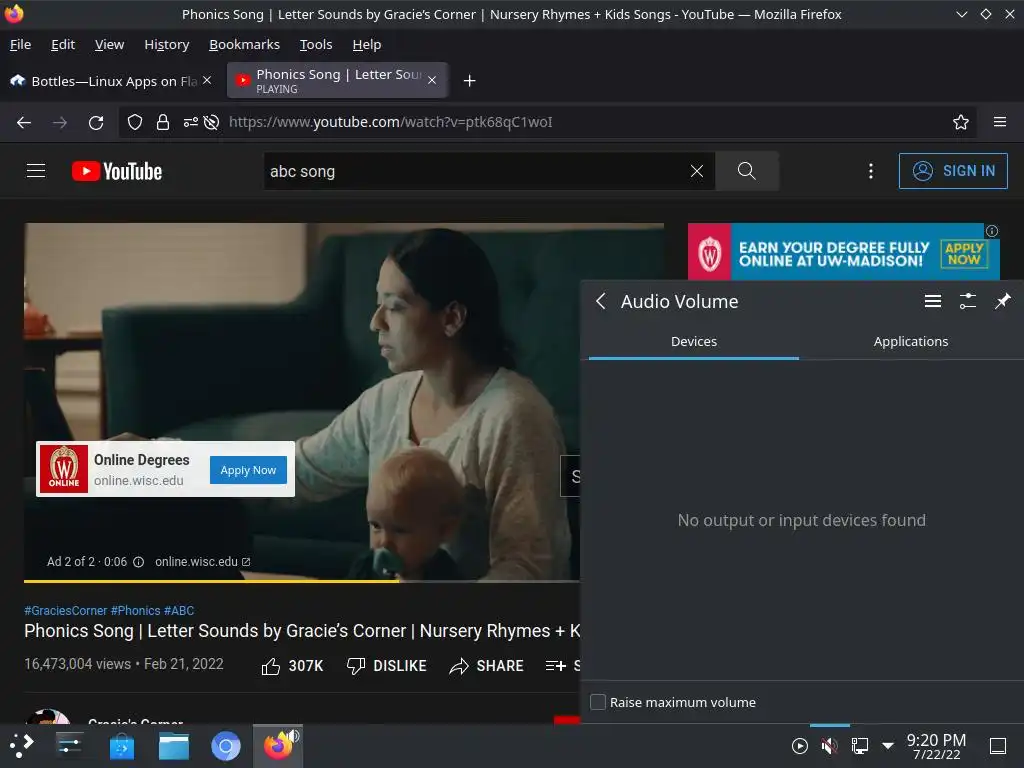Open the Tools menu
This screenshot has height=768, width=1024.
pos(316,44)
